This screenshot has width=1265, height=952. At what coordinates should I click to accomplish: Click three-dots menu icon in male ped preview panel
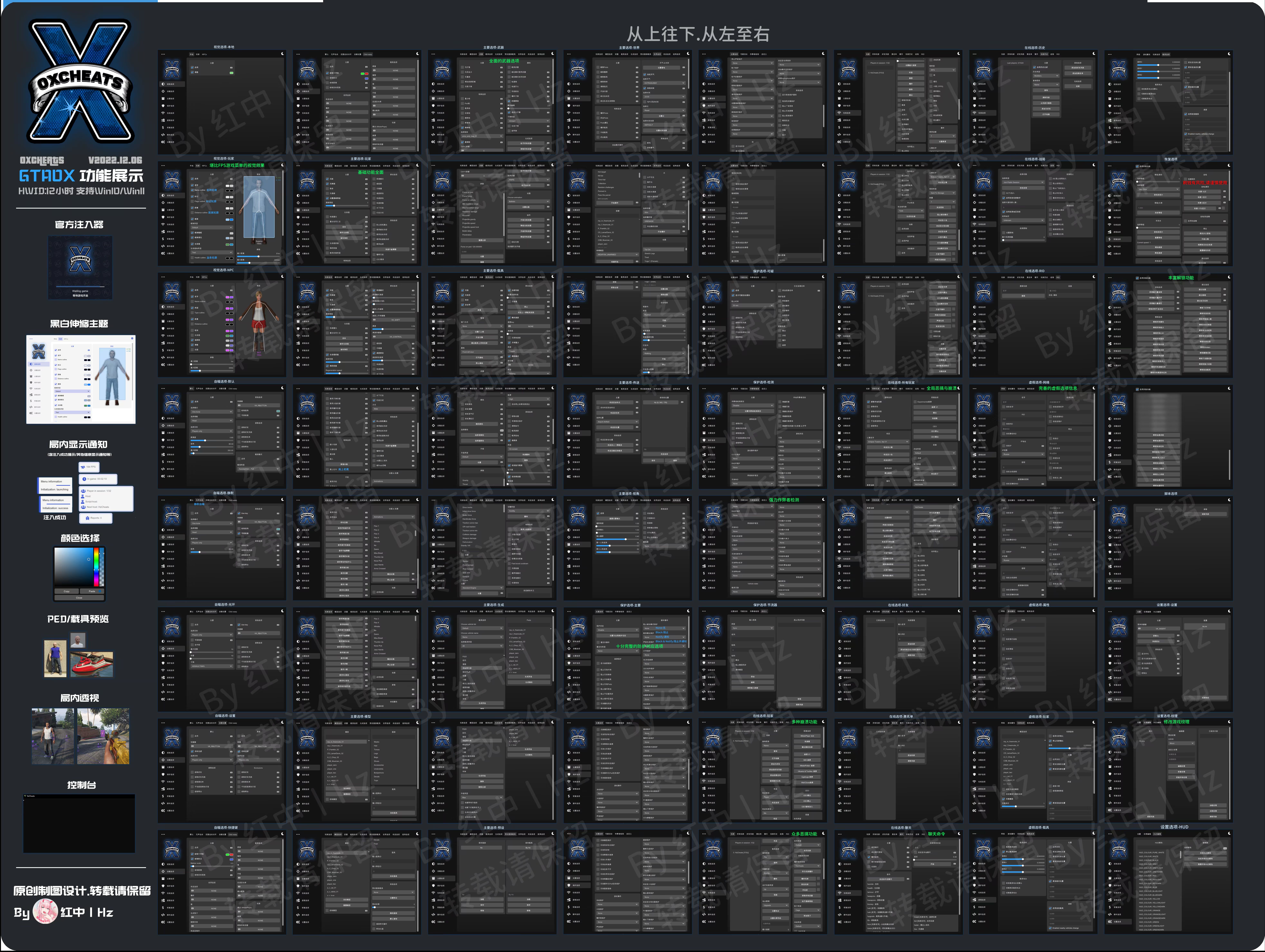tap(163, 166)
